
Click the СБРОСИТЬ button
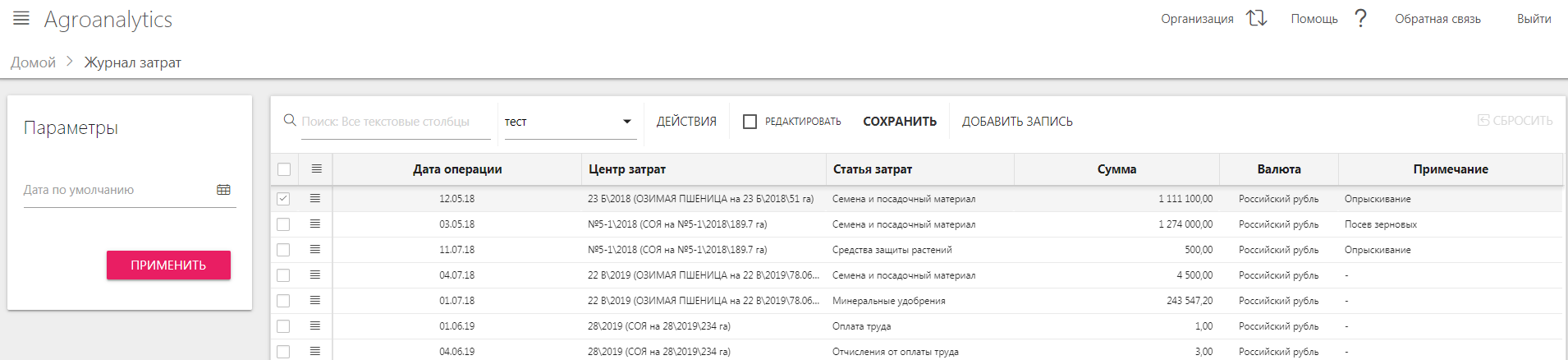pos(1515,121)
